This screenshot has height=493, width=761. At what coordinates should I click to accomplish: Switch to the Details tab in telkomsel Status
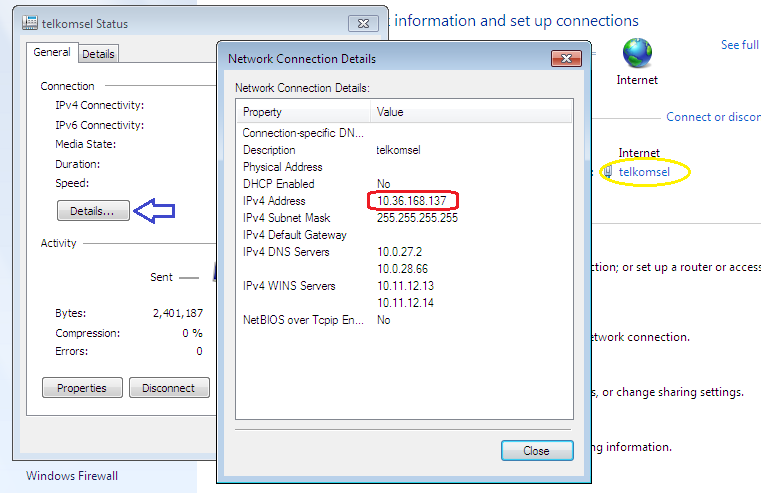98,54
